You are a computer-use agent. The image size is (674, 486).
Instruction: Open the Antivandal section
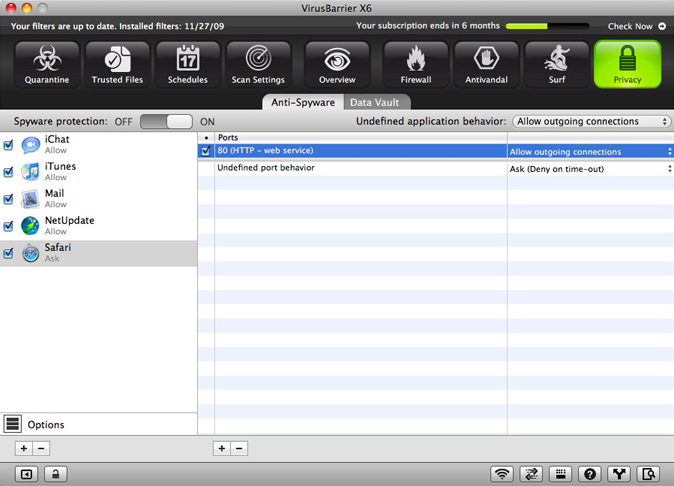486,64
